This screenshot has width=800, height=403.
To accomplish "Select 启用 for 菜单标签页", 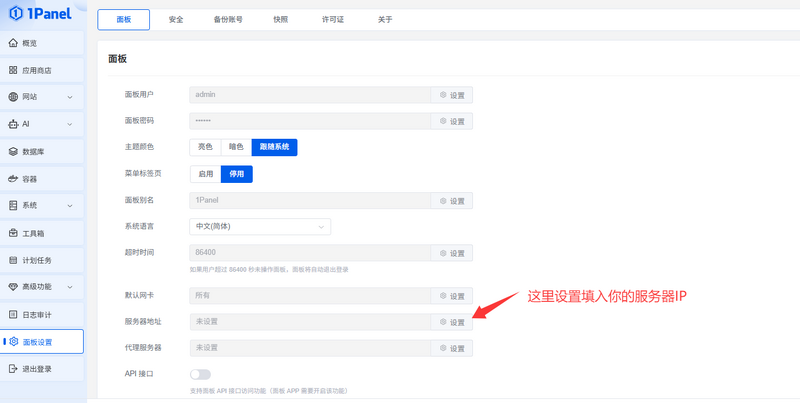I will point(205,174).
